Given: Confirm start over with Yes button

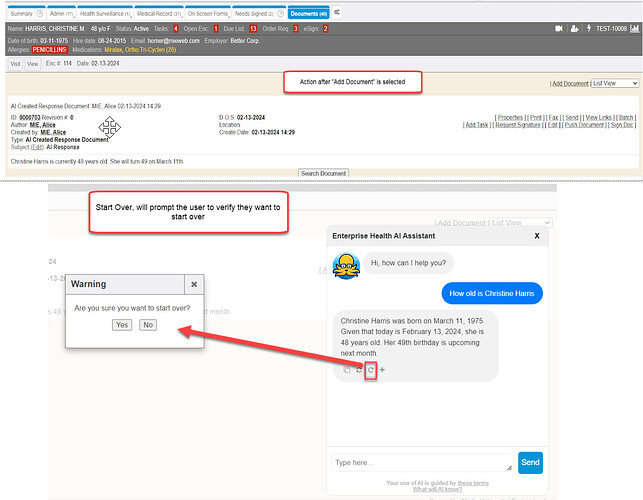Looking at the screenshot, I should (122, 325).
